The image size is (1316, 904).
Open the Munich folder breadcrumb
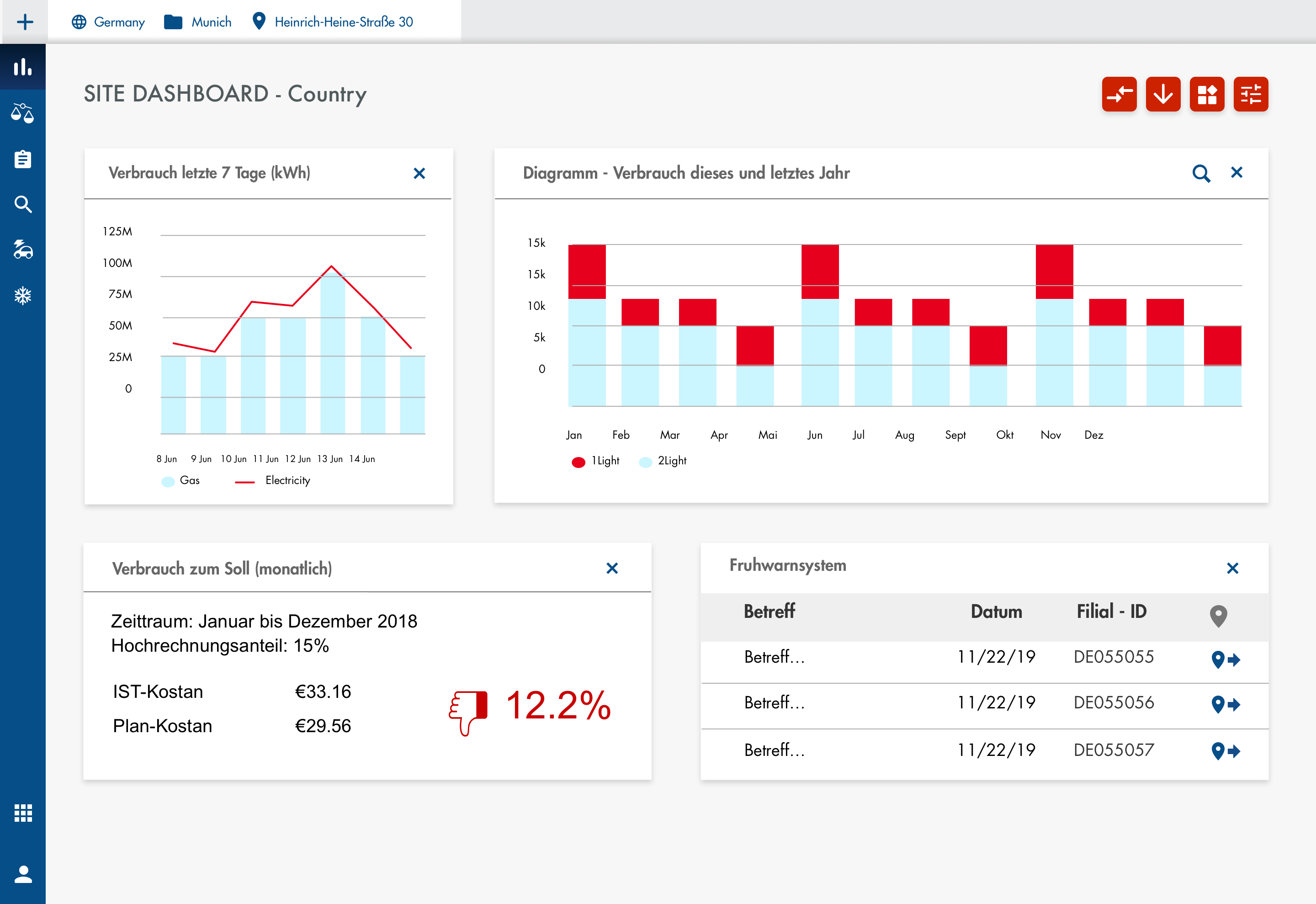(x=197, y=22)
